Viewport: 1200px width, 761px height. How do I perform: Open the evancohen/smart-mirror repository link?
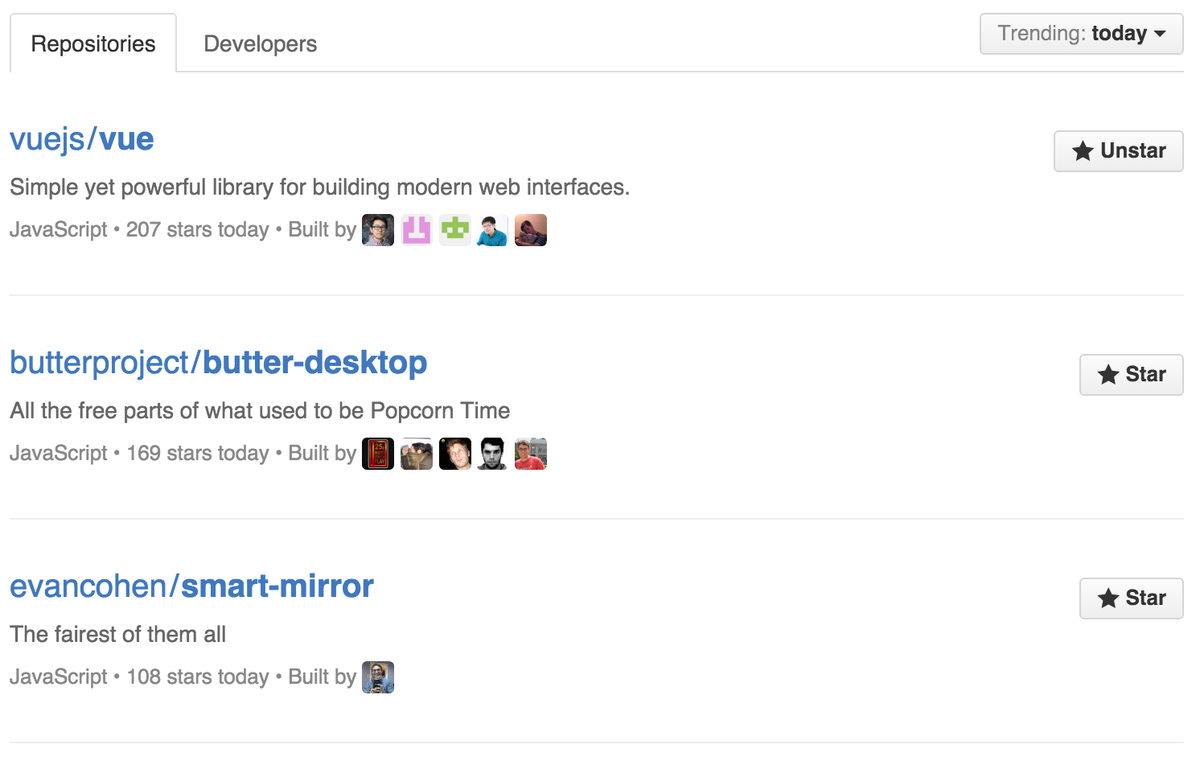point(192,585)
